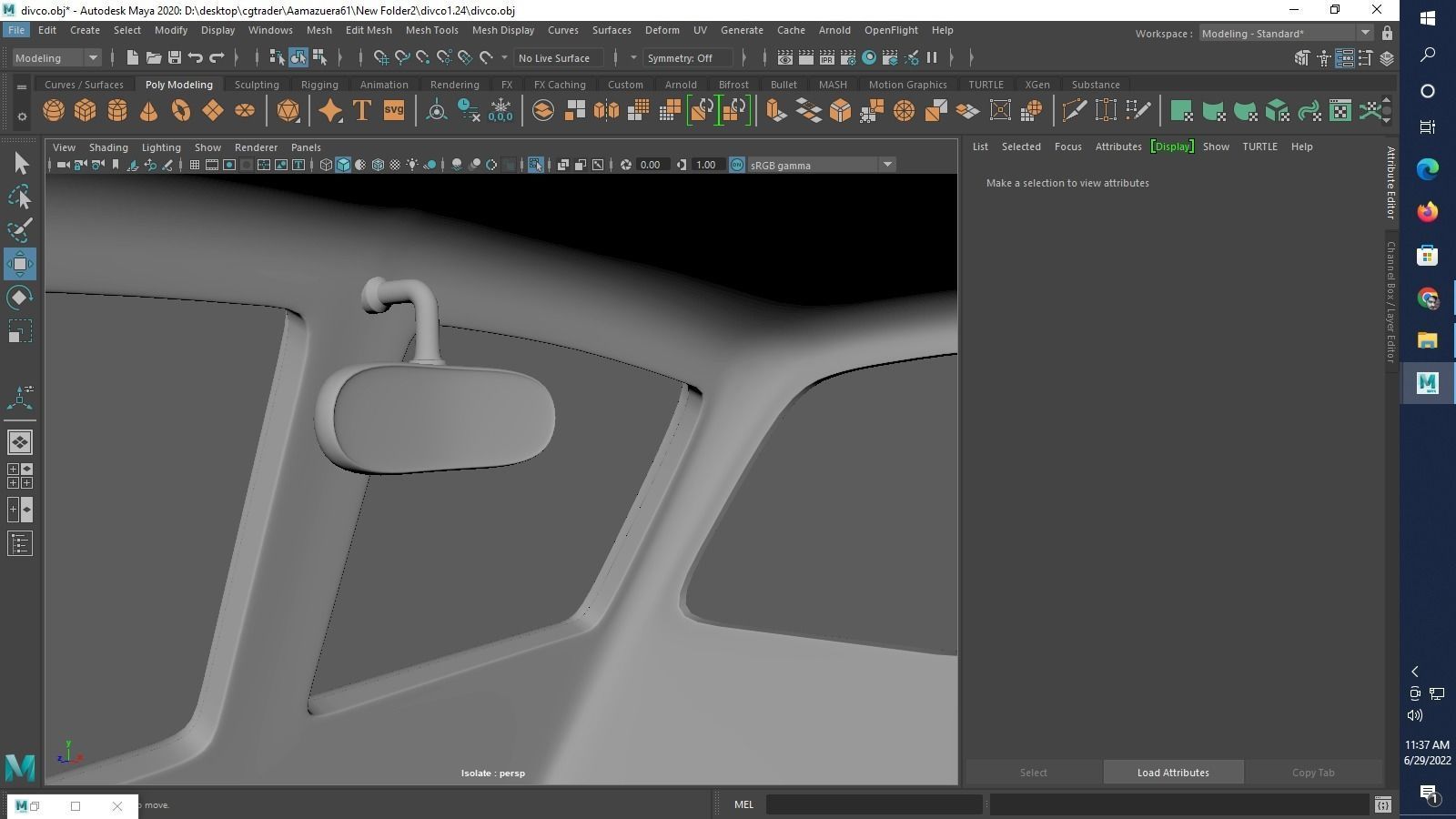
Task: Click the Redo arrow icon
Action: (x=217, y=57)
